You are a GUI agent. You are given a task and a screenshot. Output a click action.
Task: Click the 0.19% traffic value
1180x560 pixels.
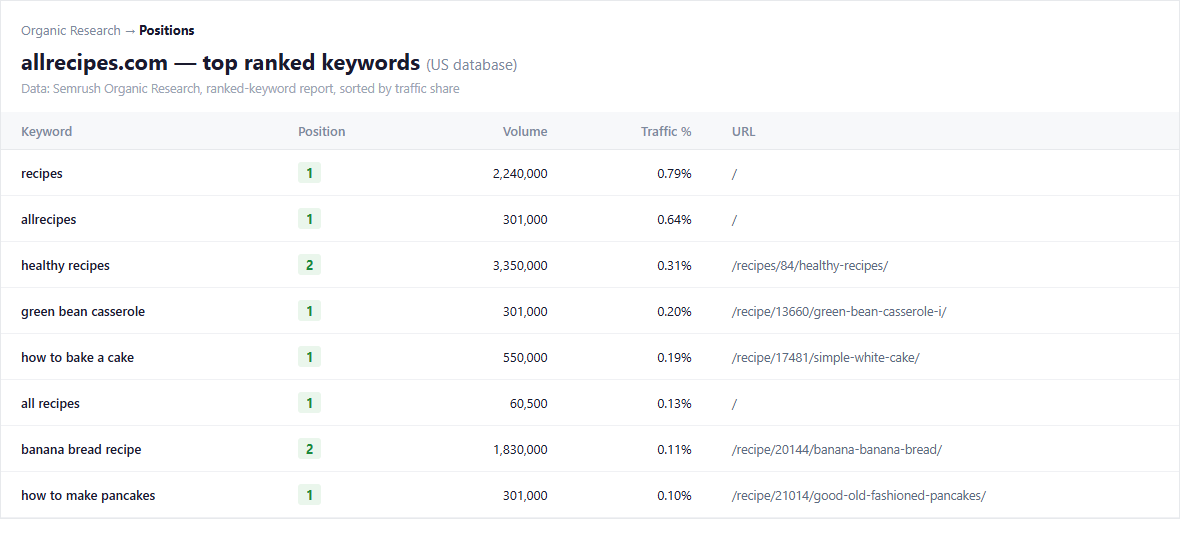click(674, 358)
